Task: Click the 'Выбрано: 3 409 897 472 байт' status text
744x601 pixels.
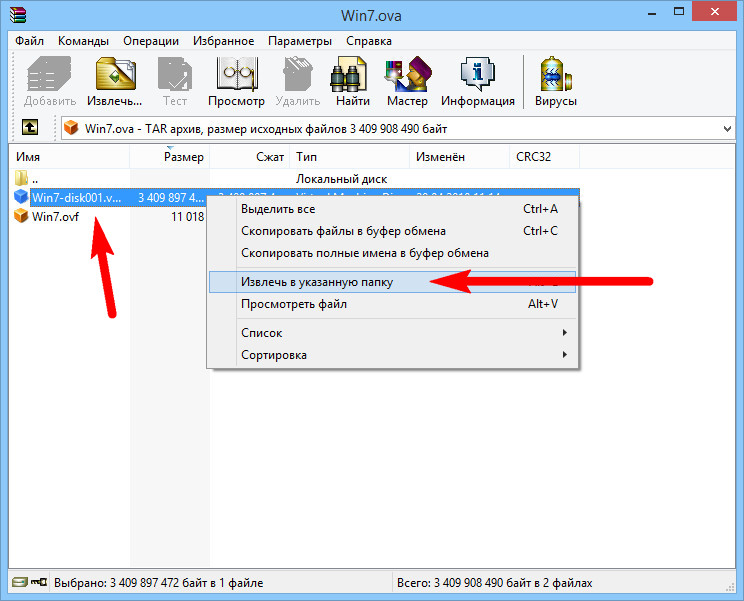Action: pyautogui.click(x=158, y=583)
